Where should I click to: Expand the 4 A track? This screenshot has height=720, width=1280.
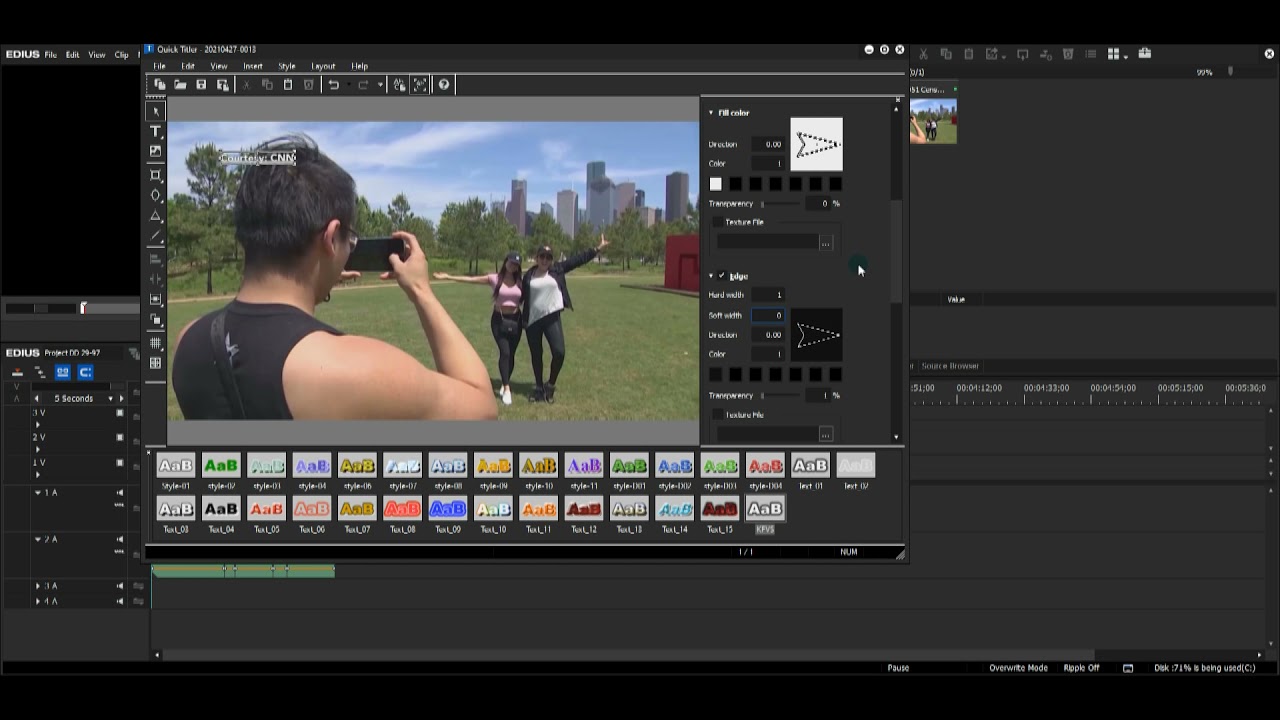pyautogui.click(x=38, y=601)
